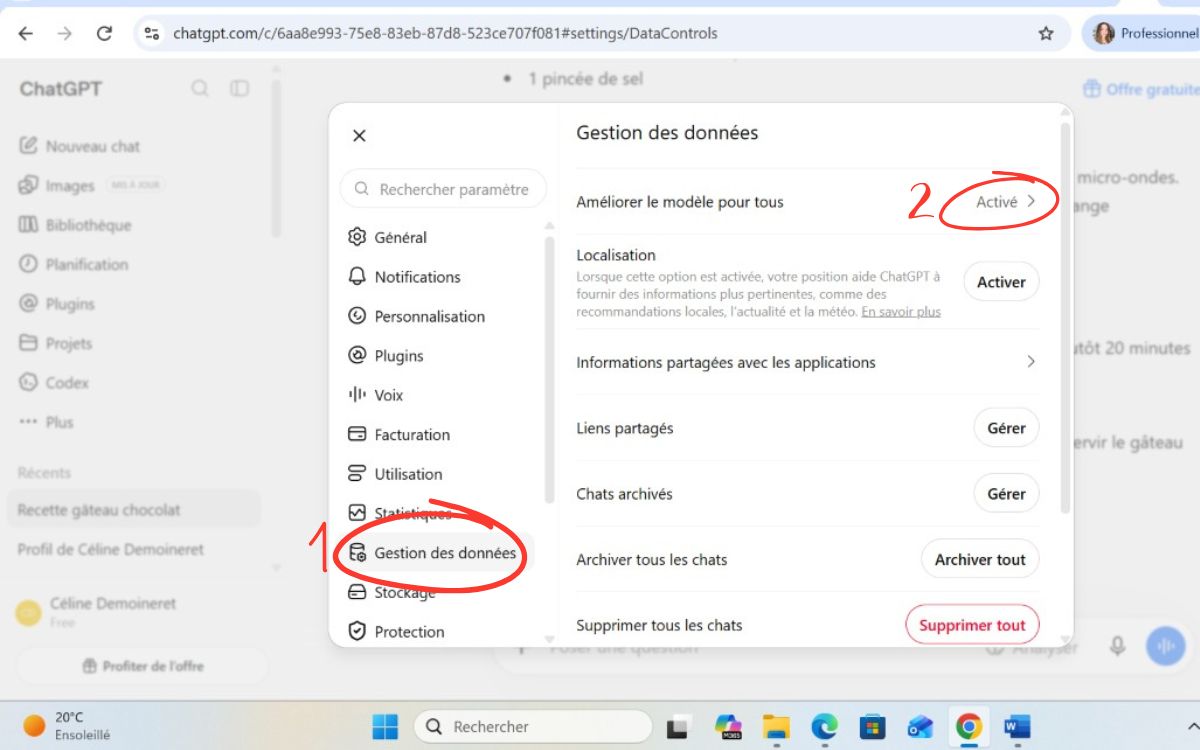Click the Notifications bell icon
Image resolution: width=1200 pixels, height=750 pixels.
[x=357, y=276]
